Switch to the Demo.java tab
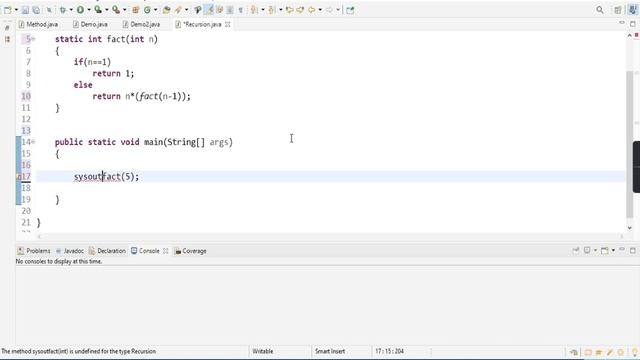The height and width of the screenshot is (360, 640). tap(90, 24)
